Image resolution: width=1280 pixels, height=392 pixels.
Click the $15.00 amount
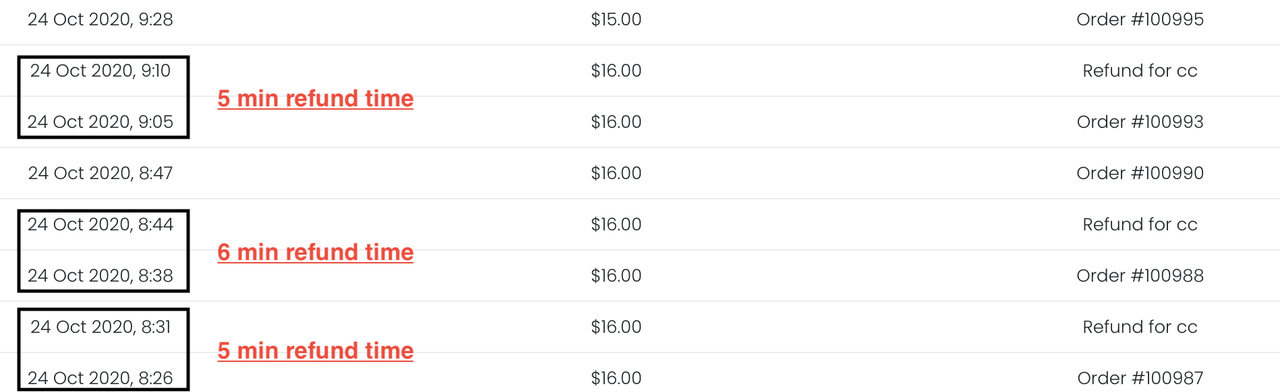click(616, 19)
